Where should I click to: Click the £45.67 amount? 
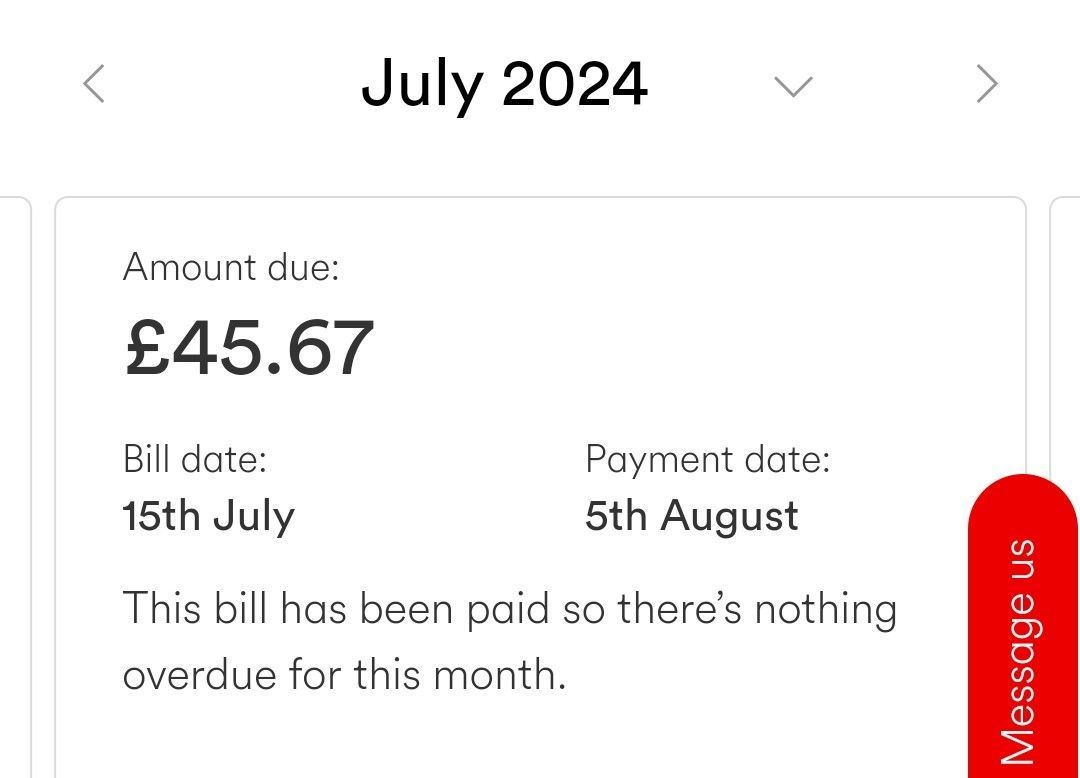[x=249, y=348]
